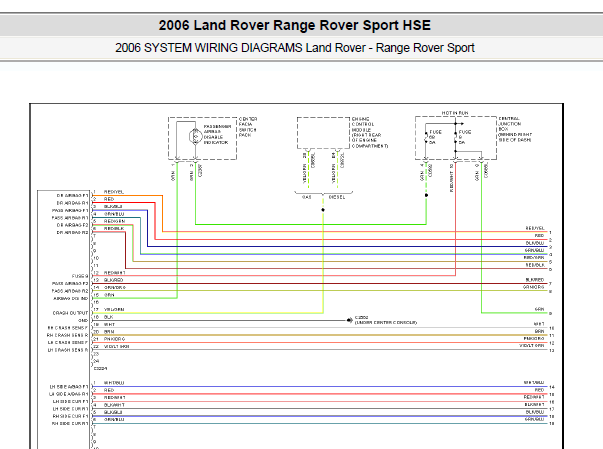Select the 'DIESEL' branch label

click(337, 197)
